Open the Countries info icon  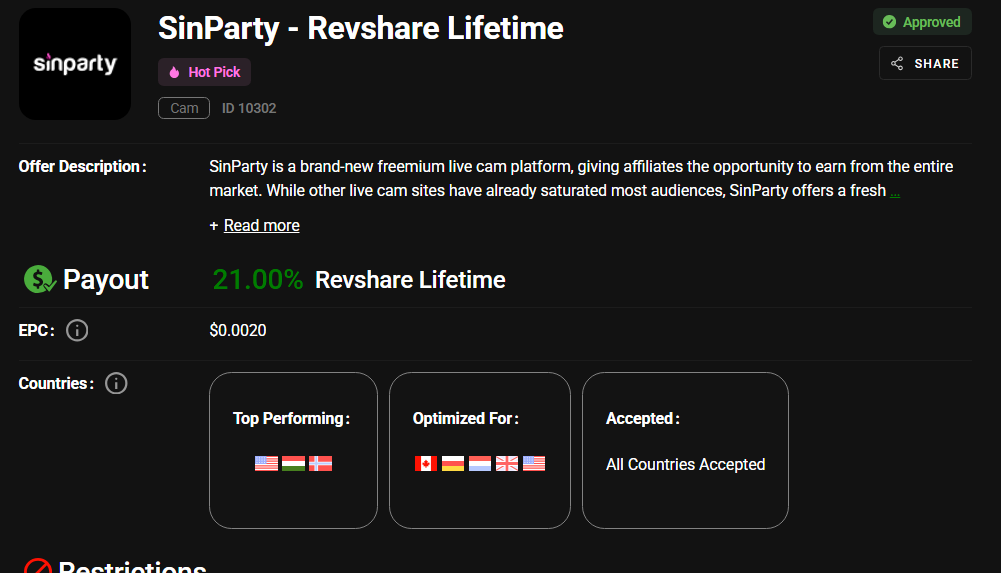116,383
